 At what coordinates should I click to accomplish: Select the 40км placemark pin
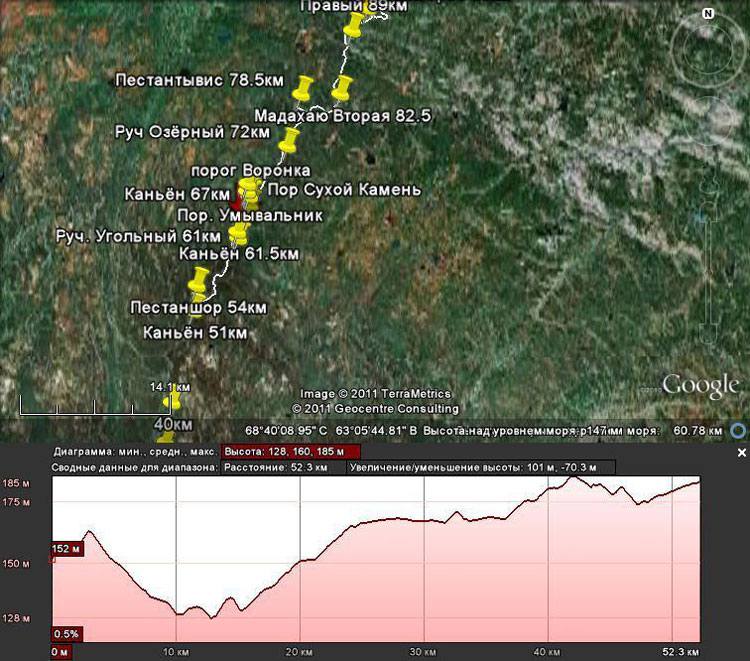click(166, 436)
